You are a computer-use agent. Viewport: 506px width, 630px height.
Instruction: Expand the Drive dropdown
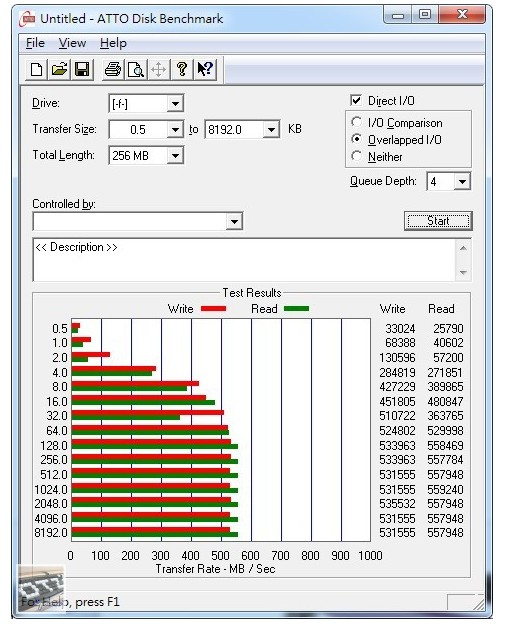point(175,104)
